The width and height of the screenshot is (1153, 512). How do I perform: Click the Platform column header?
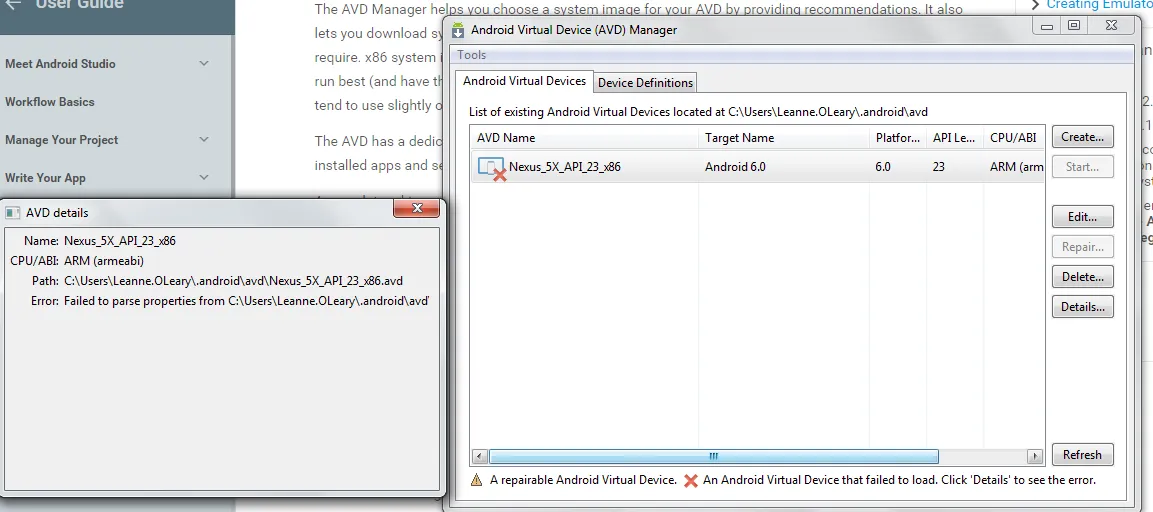click(898, 138)
